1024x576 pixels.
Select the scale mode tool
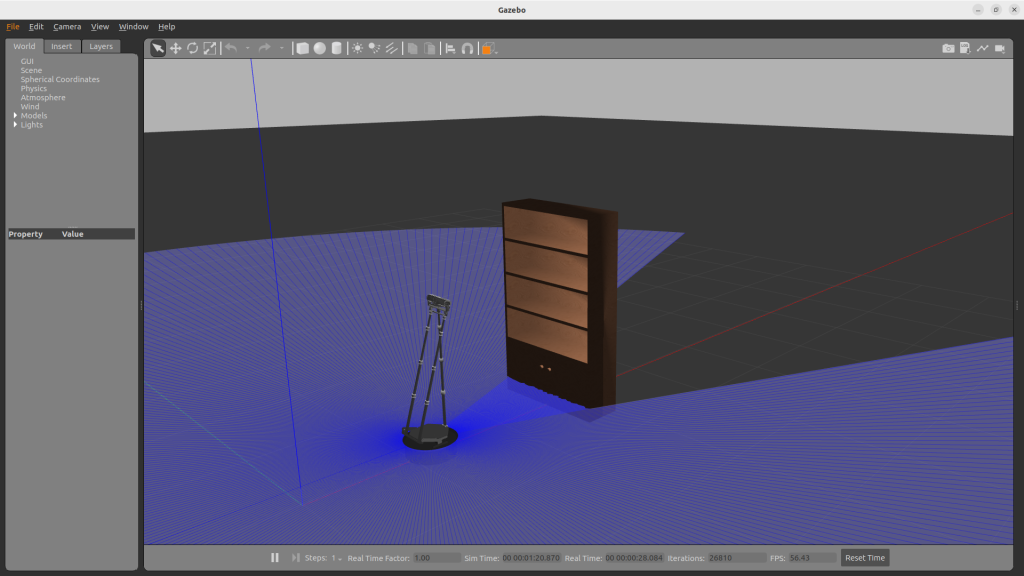click(x=209, y=48)
